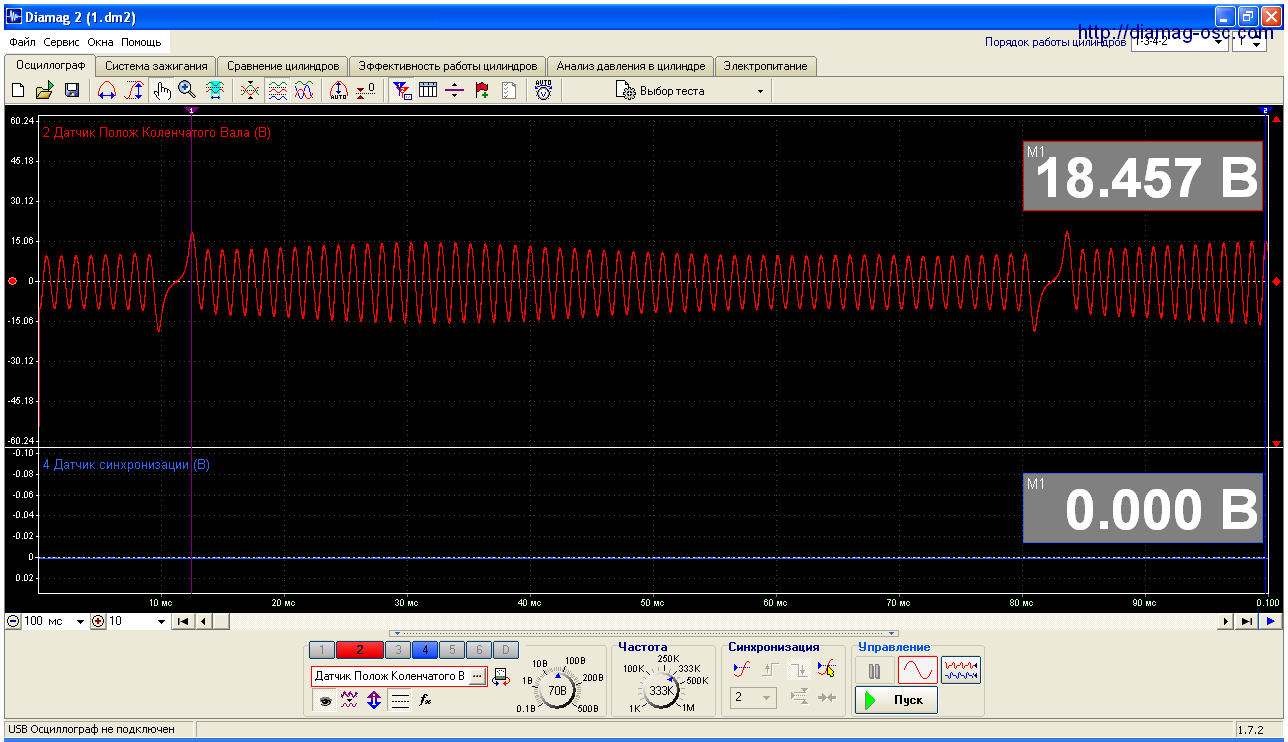Image resolution: width=1288 pixels, height=742 pixels.
Task: Click the zoom in plus button
Action: [98, 621]
